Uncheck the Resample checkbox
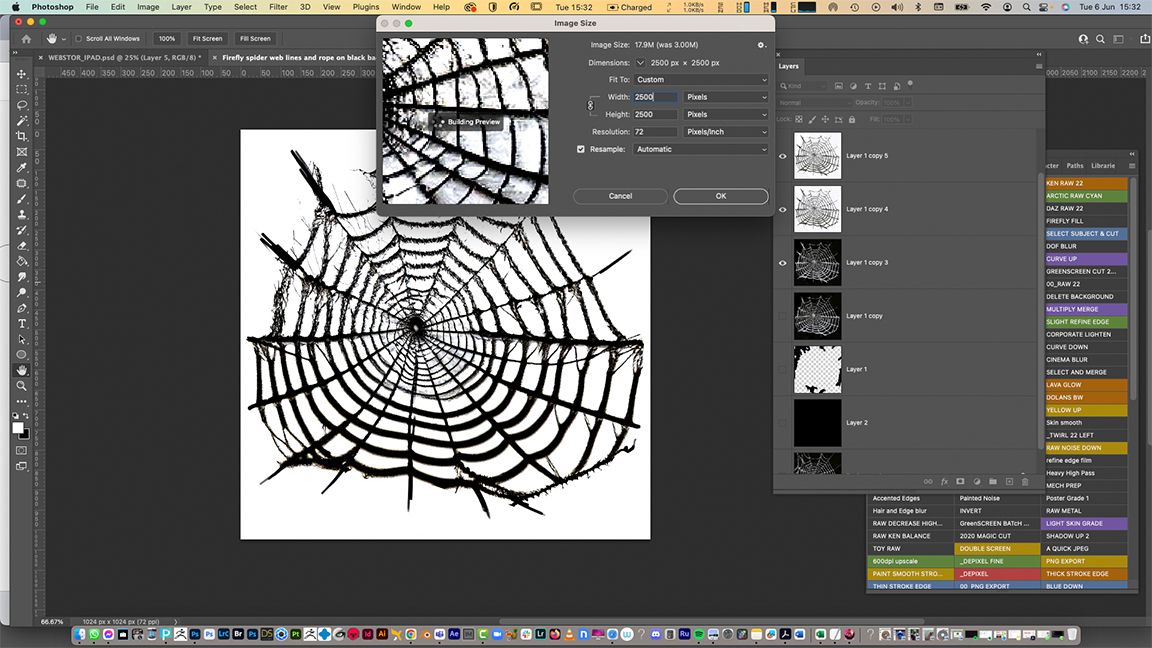Image resolution: width=1152 pixels, height=648 pixels. click(x=580, y=148)
